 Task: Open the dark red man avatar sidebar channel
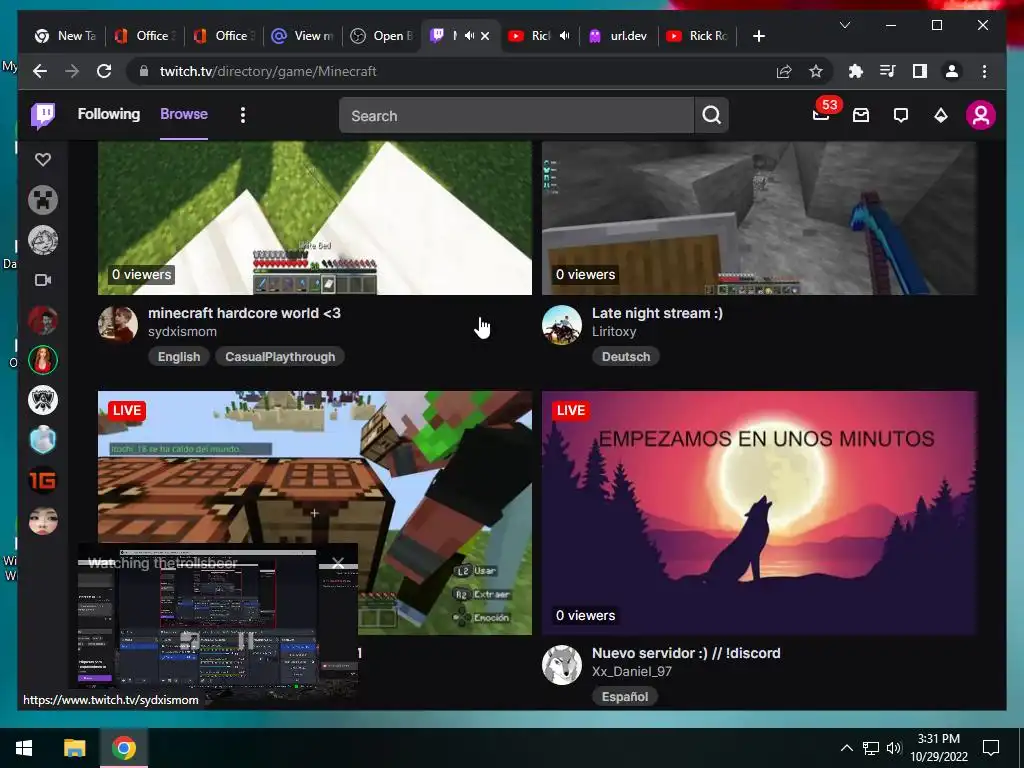43,321
